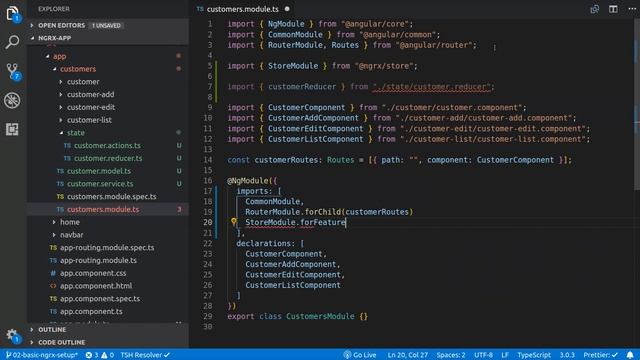Select the customers.module.ts editor tab
The height and width of the screenshot is (360, 640).
point(242,9)
